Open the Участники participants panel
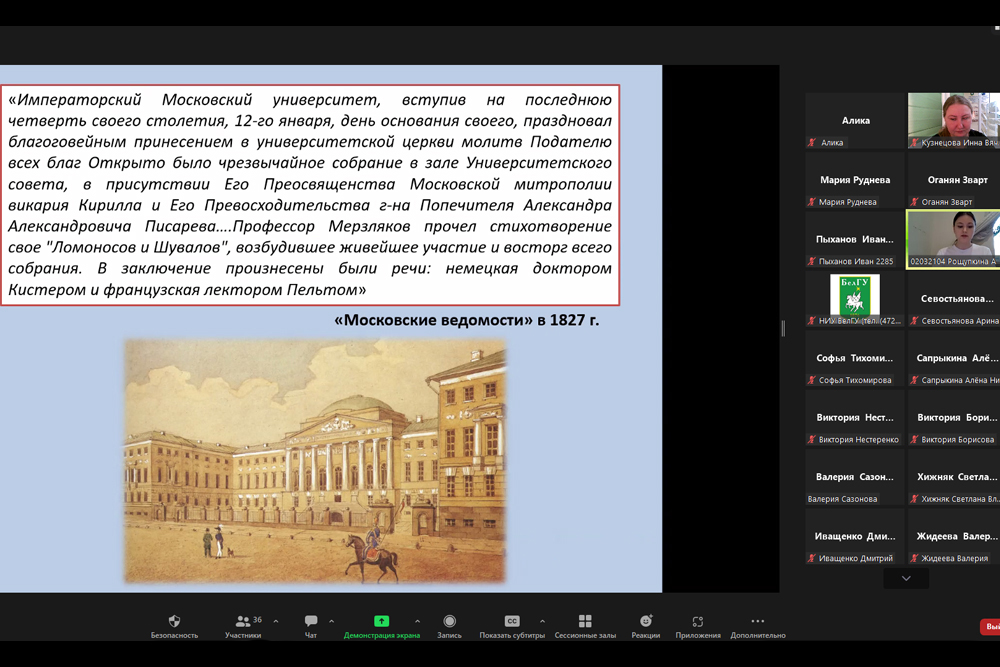 tap(243, 621)
